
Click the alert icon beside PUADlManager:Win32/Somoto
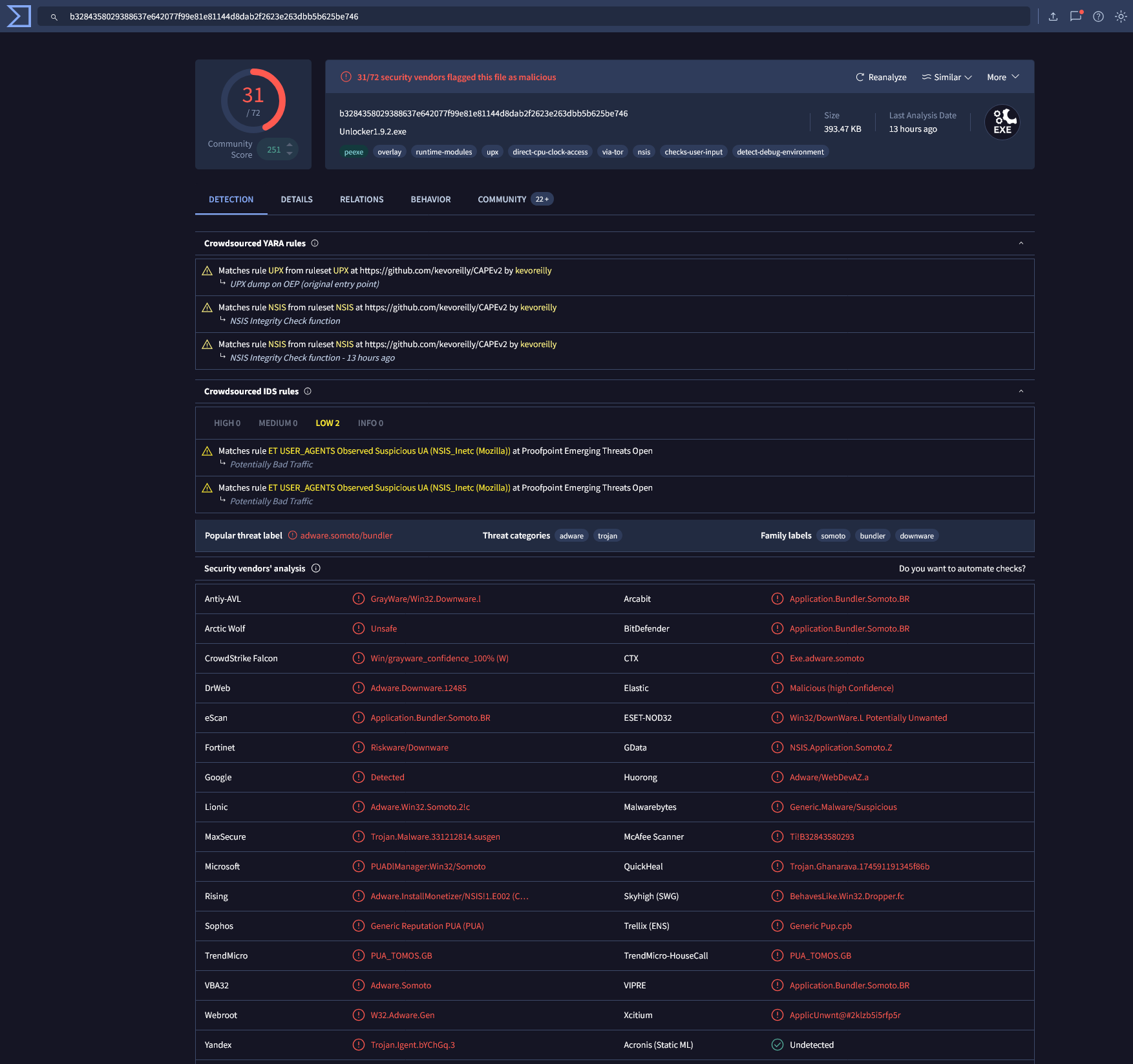(x=359, y=867)
